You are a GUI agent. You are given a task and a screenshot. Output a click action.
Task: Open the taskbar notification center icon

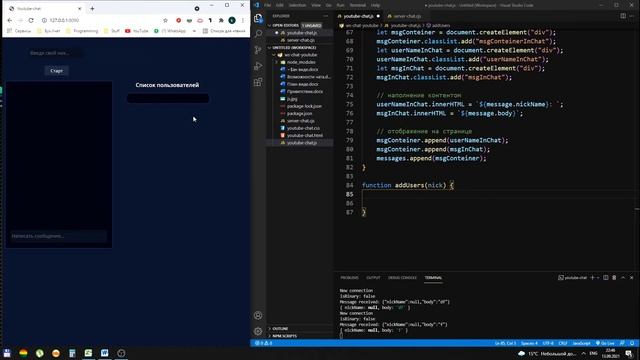[x=629, y=353]
